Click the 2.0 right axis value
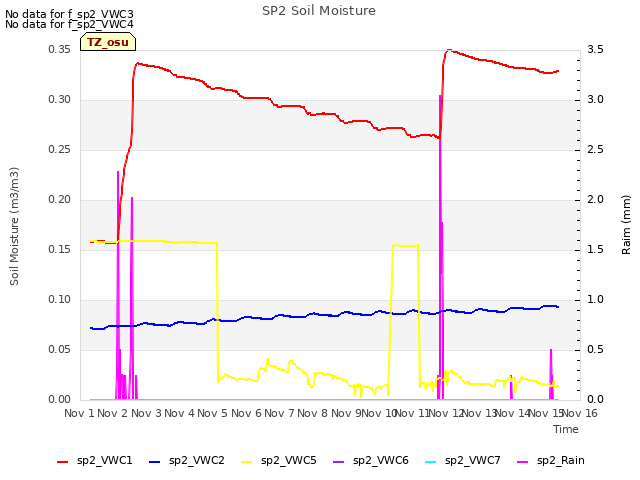Screen dimensions: 640x480 [x=596, y=200]
